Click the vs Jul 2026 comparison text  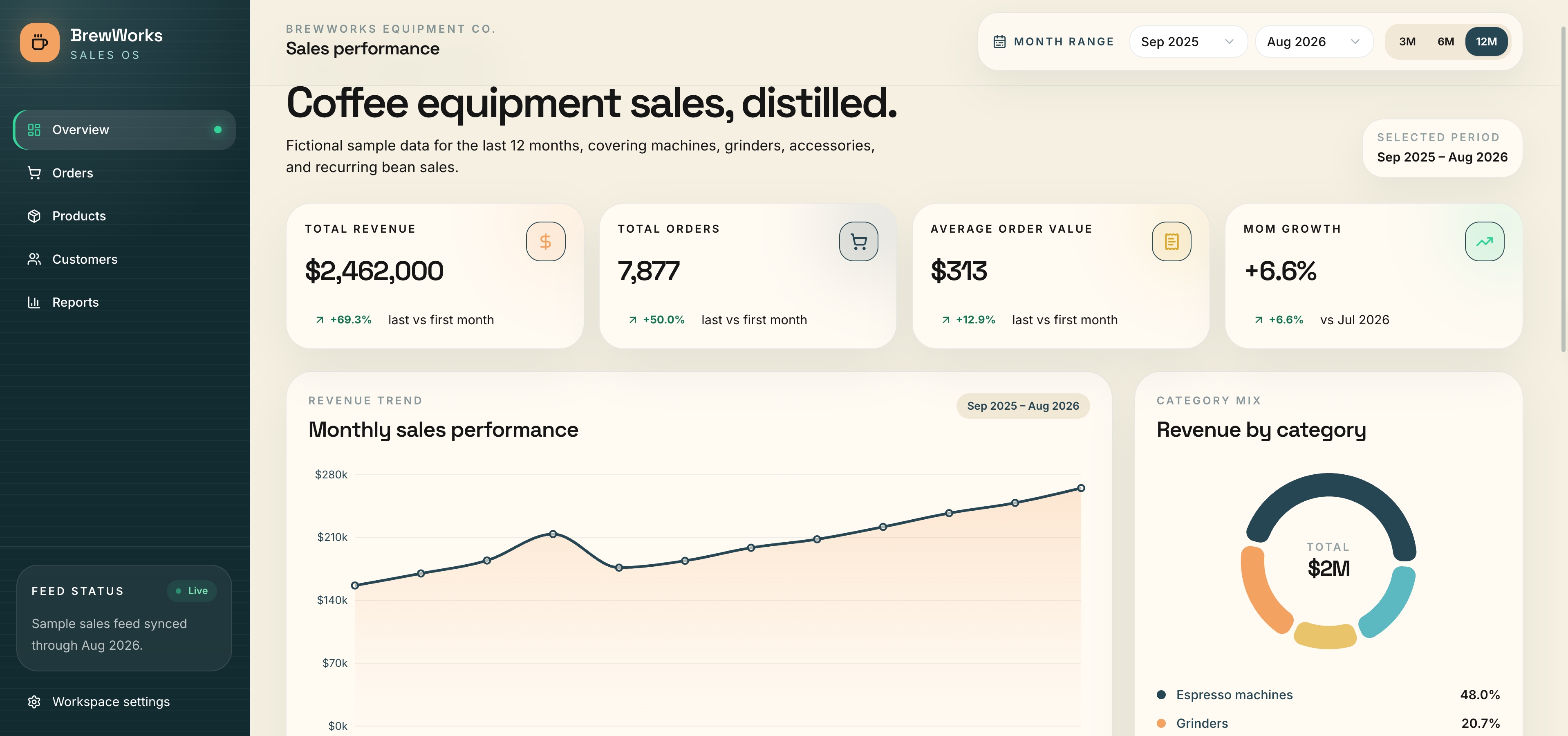[x=1354, y=320]
